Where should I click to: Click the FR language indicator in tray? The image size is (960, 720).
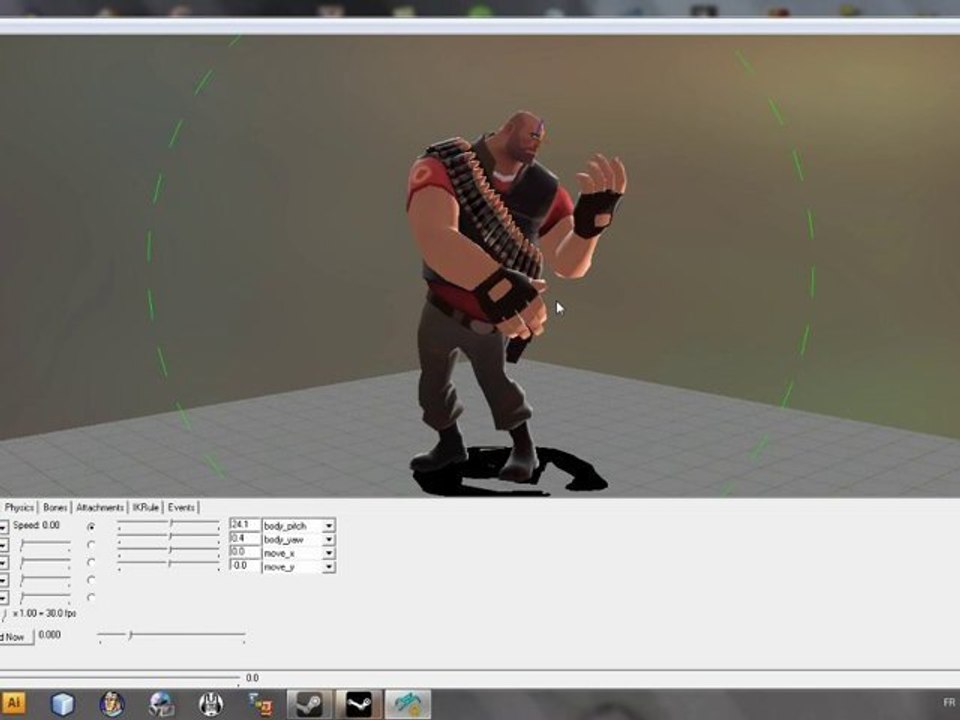(x=948, y=702)
